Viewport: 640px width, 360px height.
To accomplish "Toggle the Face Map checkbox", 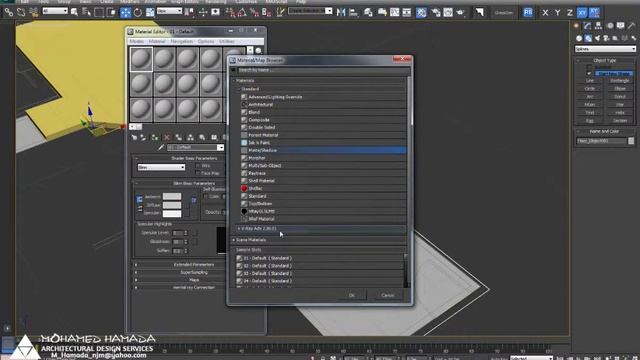I will tap(198, 173).
